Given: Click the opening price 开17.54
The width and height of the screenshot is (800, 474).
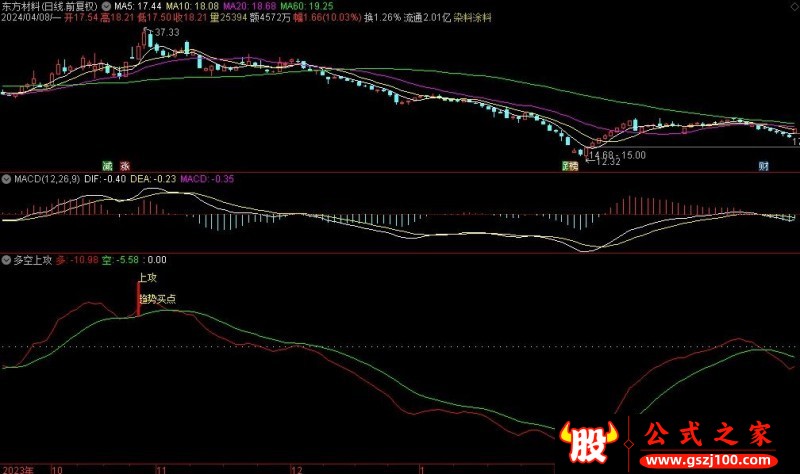Looking at the screenshot, I should 81,18.
